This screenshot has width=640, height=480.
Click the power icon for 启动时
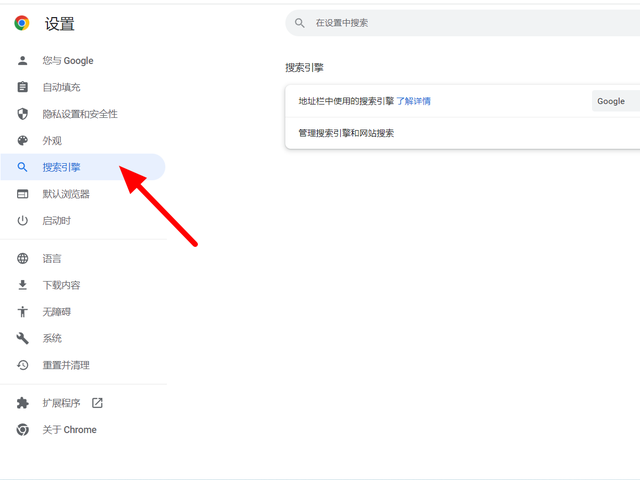(23, 221)
